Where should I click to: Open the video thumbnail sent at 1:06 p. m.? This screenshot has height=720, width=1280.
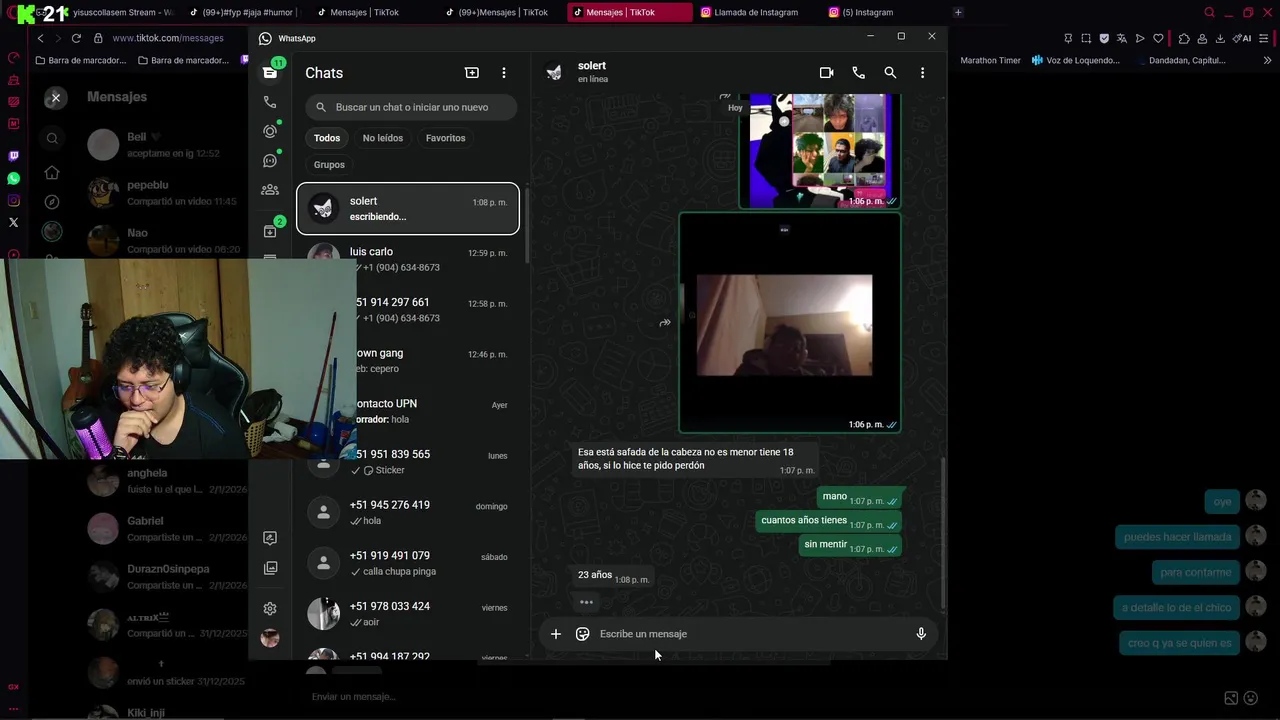click(x=790, y=322)
